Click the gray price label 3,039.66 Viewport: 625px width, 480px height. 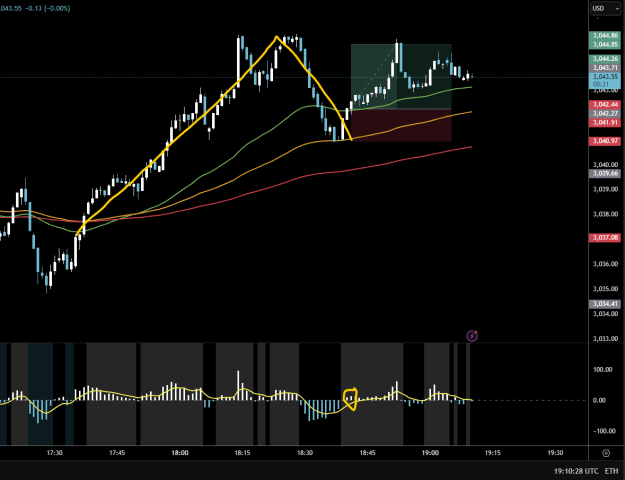click(x=605, y=173)
